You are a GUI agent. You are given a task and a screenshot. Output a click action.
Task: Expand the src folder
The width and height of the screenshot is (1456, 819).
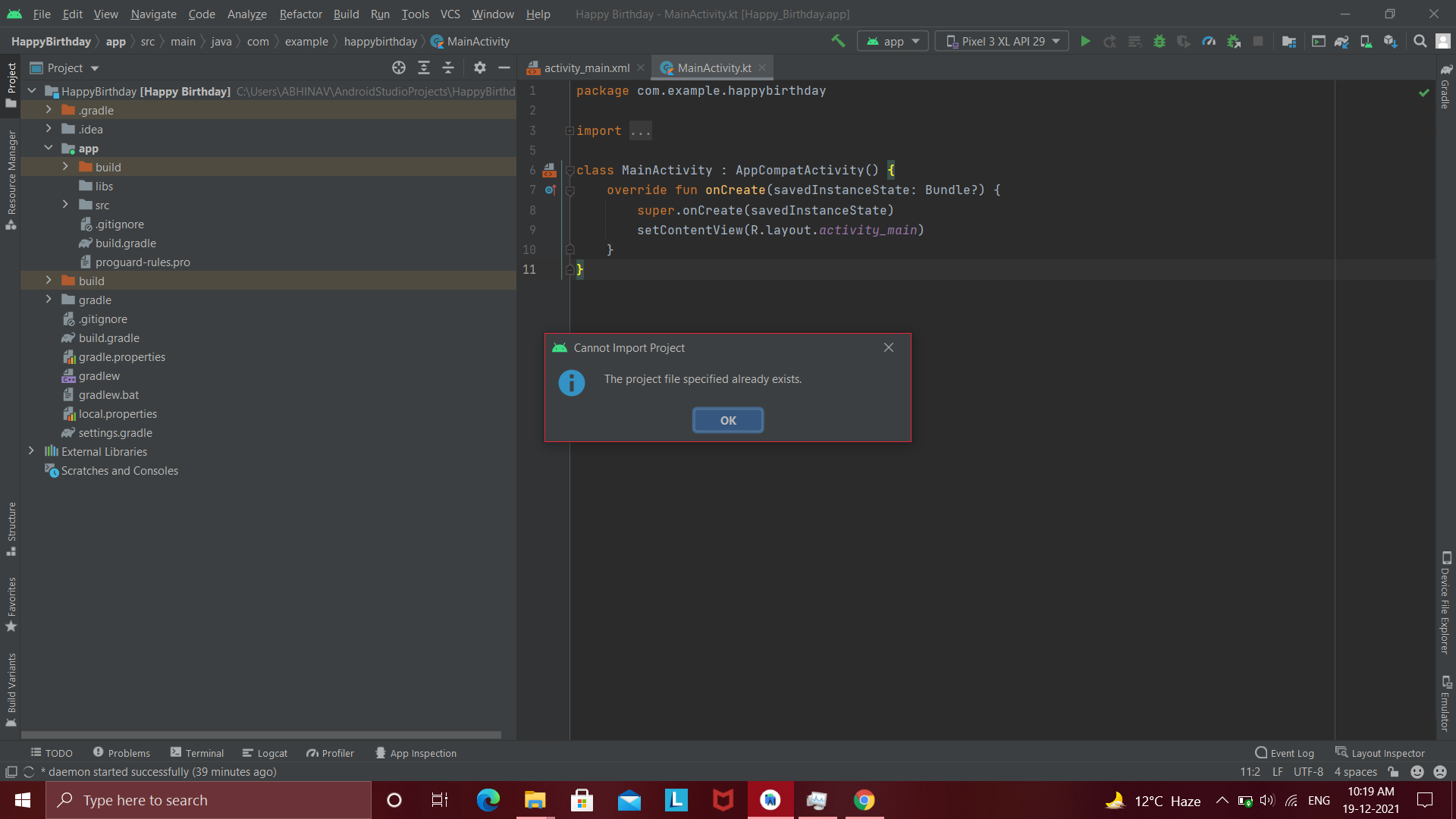[65, 205]
